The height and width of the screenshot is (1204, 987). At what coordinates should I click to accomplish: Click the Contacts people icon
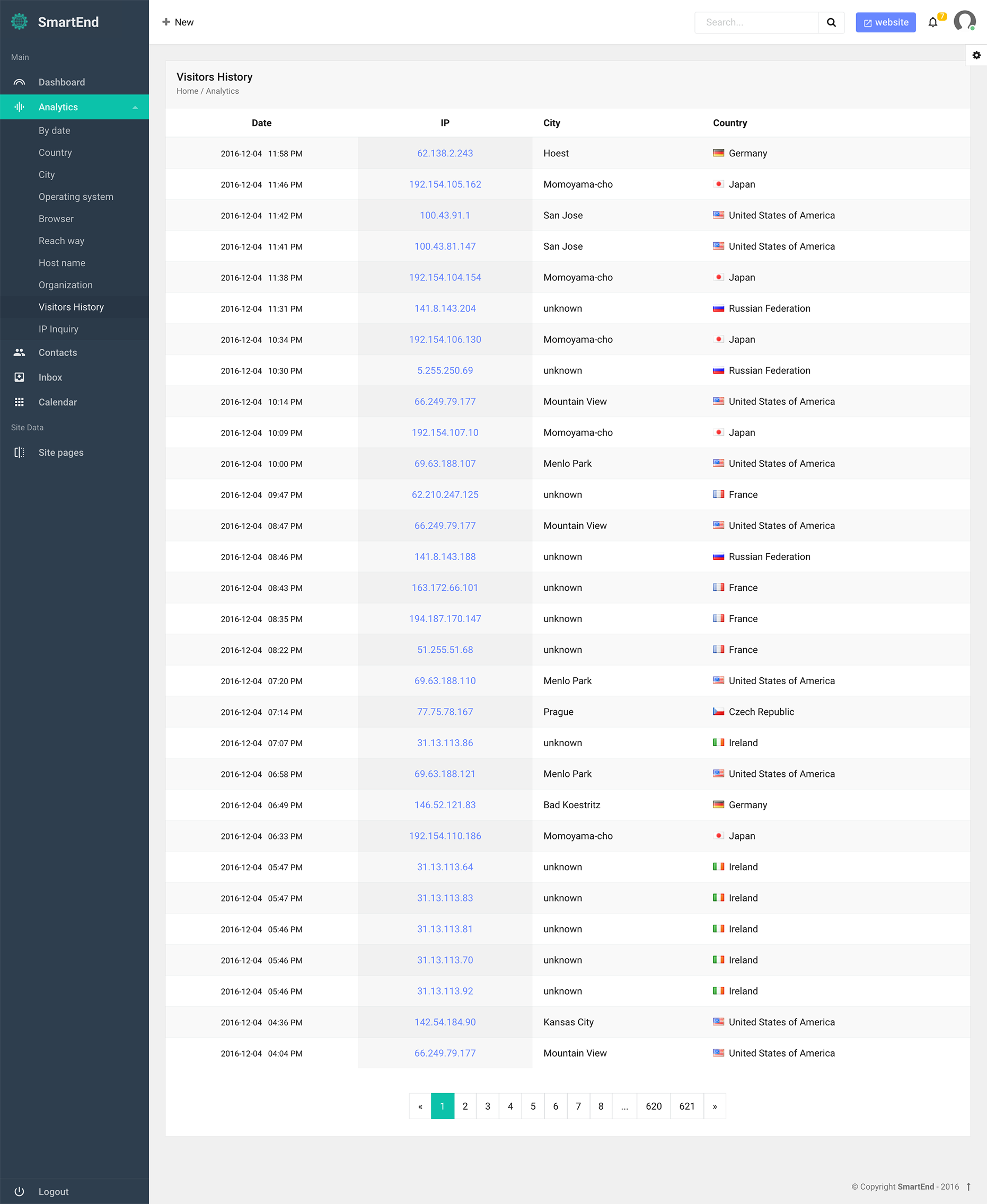(x=19, y=352)
